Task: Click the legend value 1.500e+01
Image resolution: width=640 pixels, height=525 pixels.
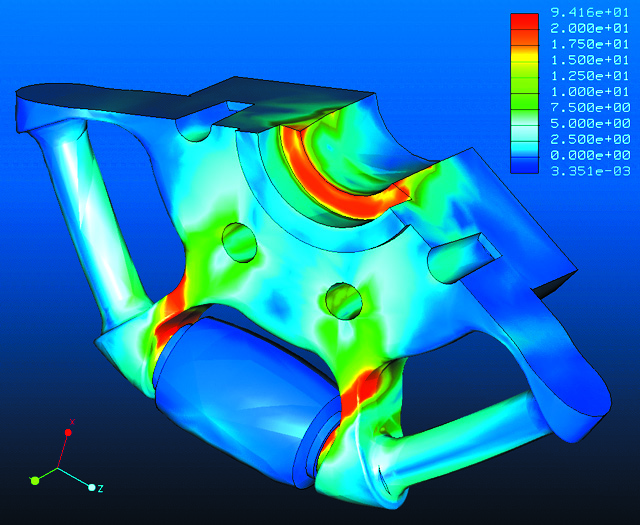Action: pyautogui.click(x=590, y=60)
